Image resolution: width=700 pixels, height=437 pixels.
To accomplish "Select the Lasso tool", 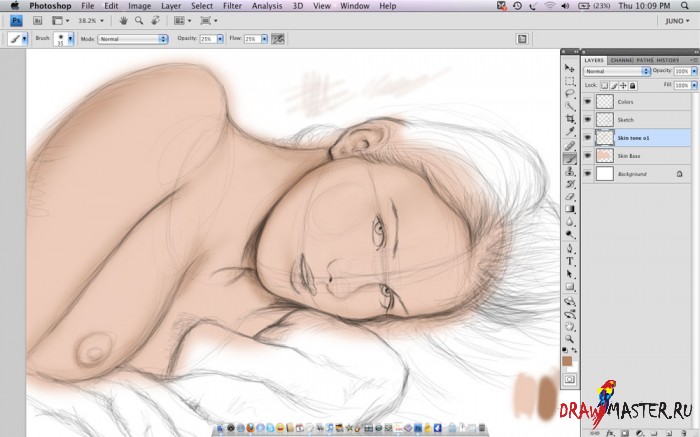I will [x=570, y=93].
